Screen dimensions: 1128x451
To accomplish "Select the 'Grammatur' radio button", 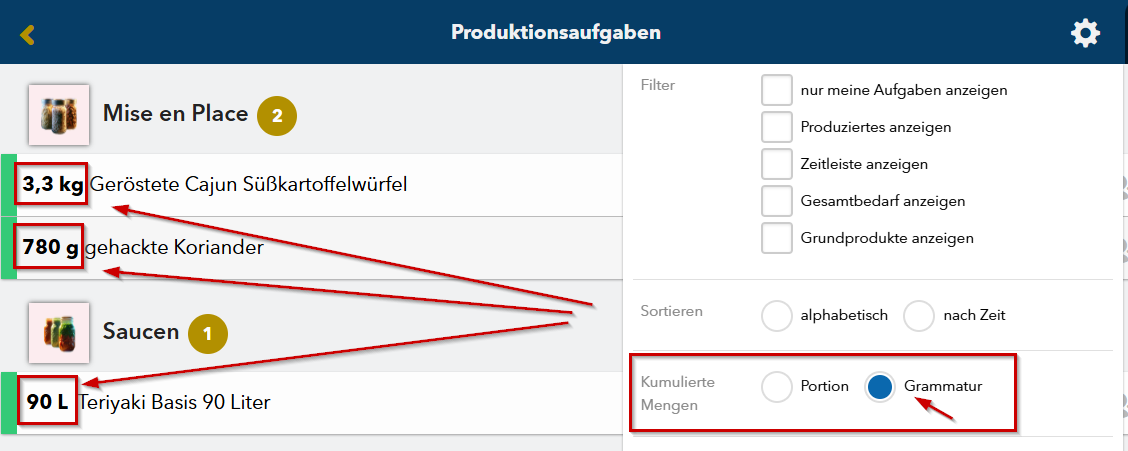I will (880, 386).
